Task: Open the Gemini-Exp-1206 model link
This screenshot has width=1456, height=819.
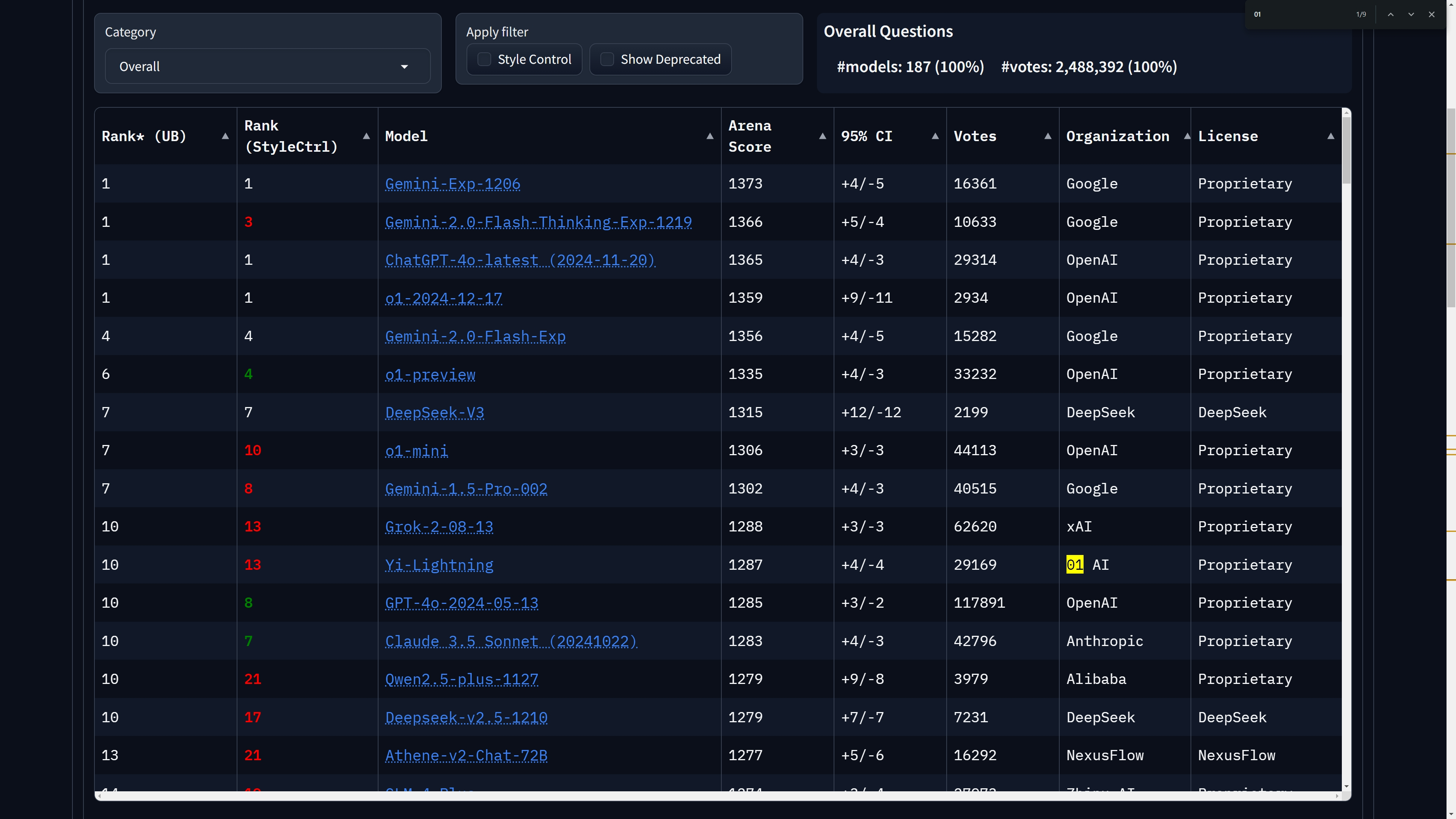Action: [x=452, y=184]
